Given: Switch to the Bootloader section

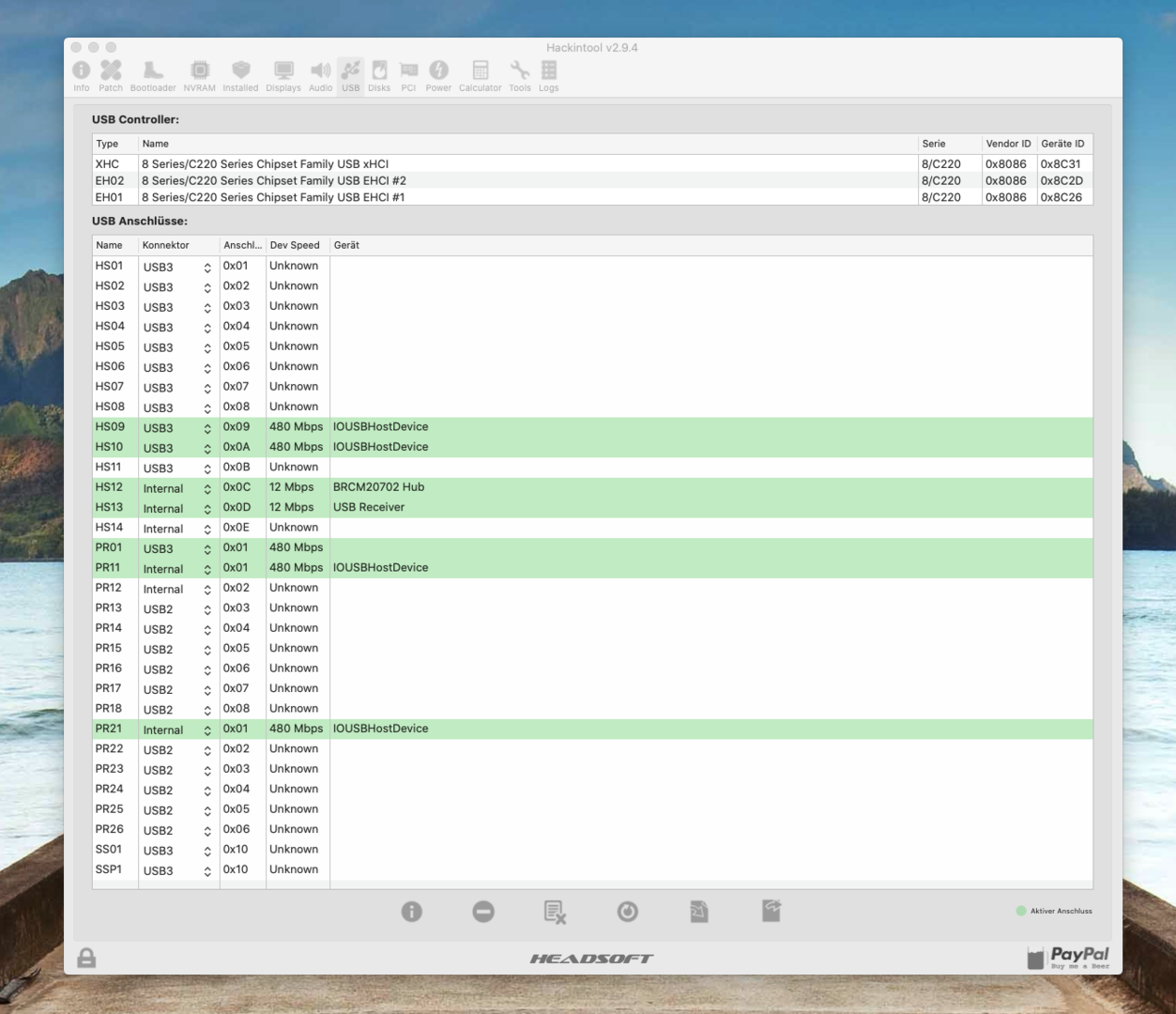Looking at the screenshot, I should [x=153, y=76].
